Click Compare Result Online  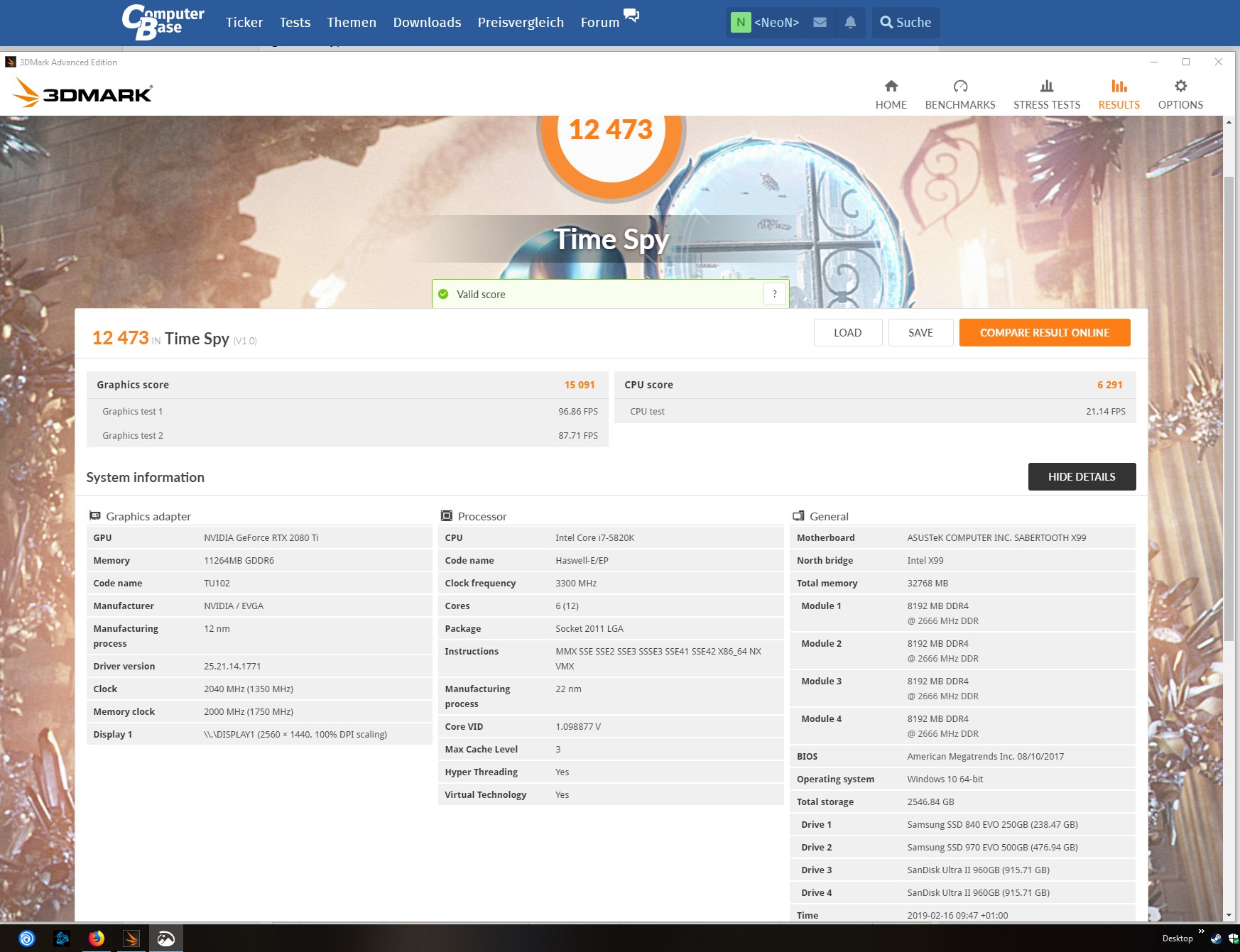(x=1045, y=332)
